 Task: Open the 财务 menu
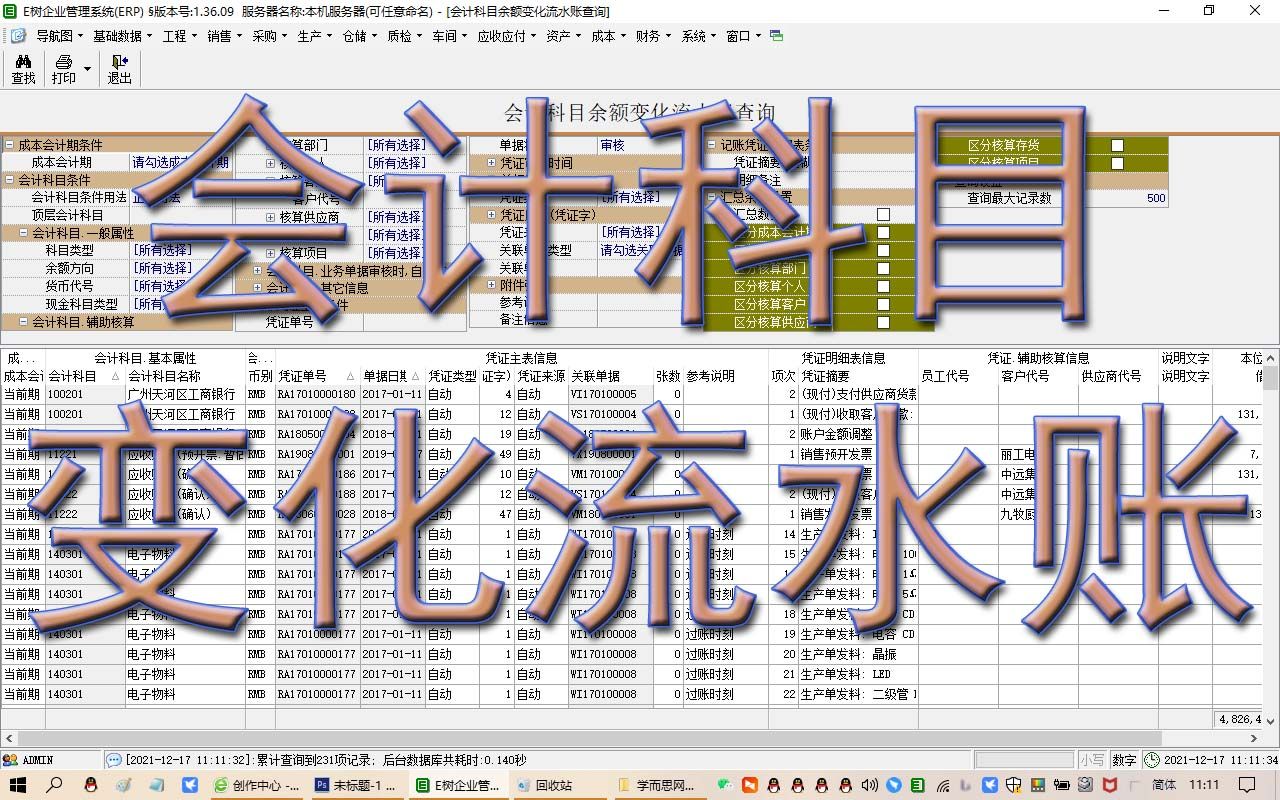coord(648,35)
